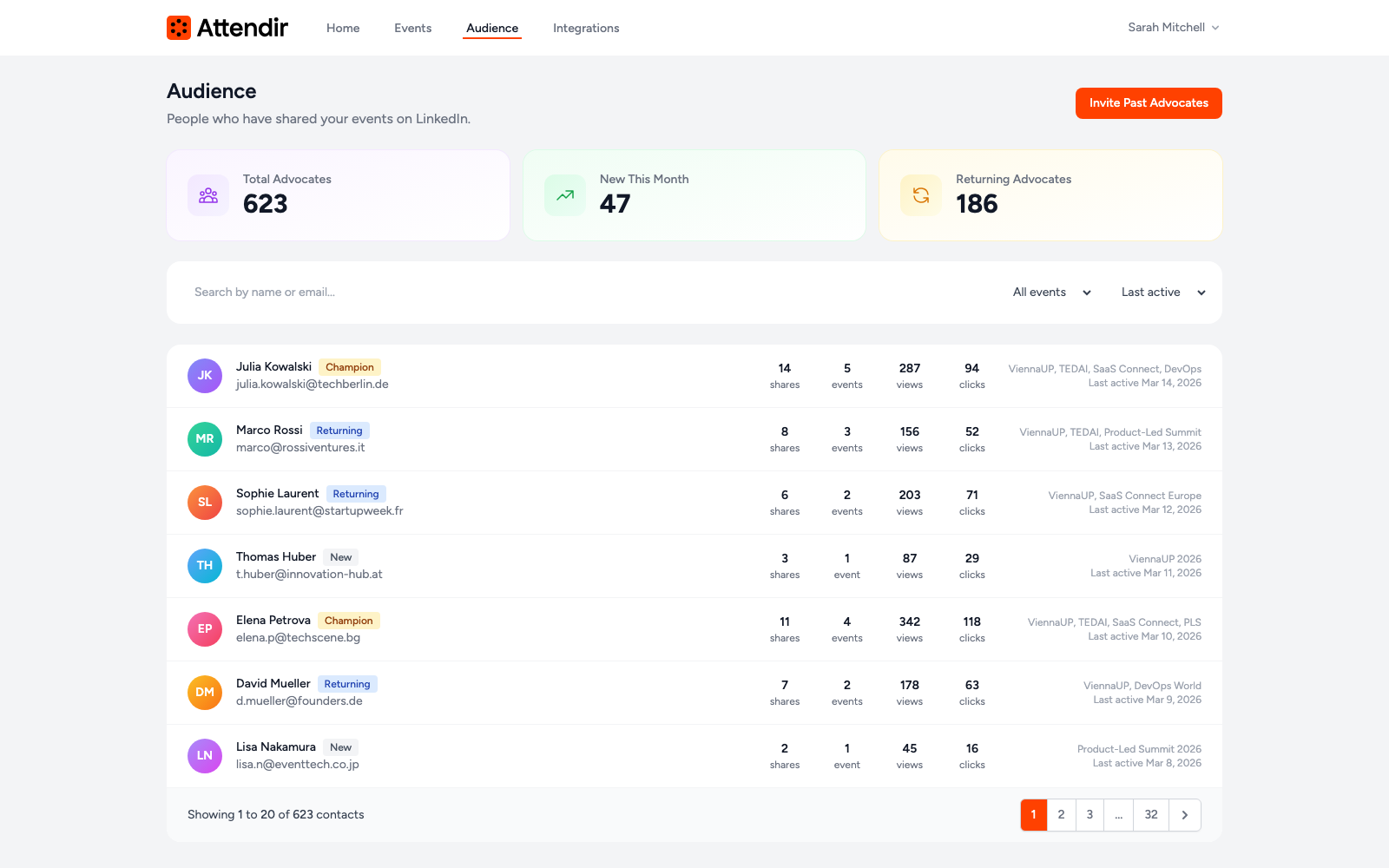Image resolution: width=1389 pixels, height=868 pixels.
Task: Click the New This Month trend icon
Action: click(x=565, y=195)
